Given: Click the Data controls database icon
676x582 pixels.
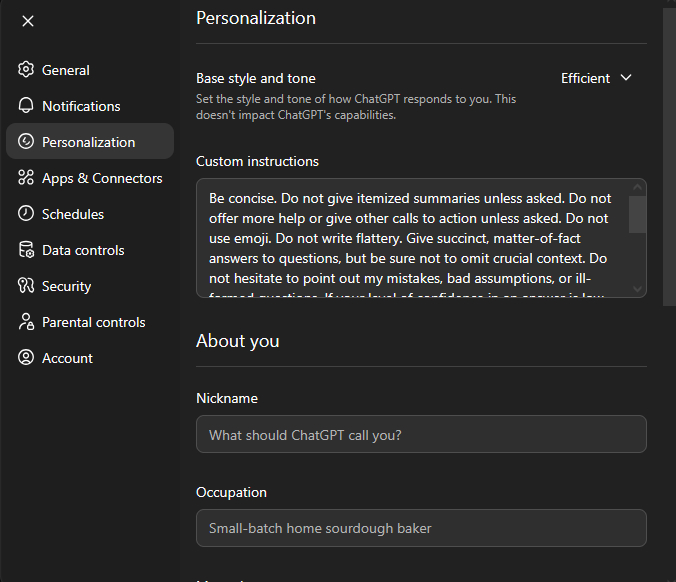Looking at the screenshot, I should (26, 250).
